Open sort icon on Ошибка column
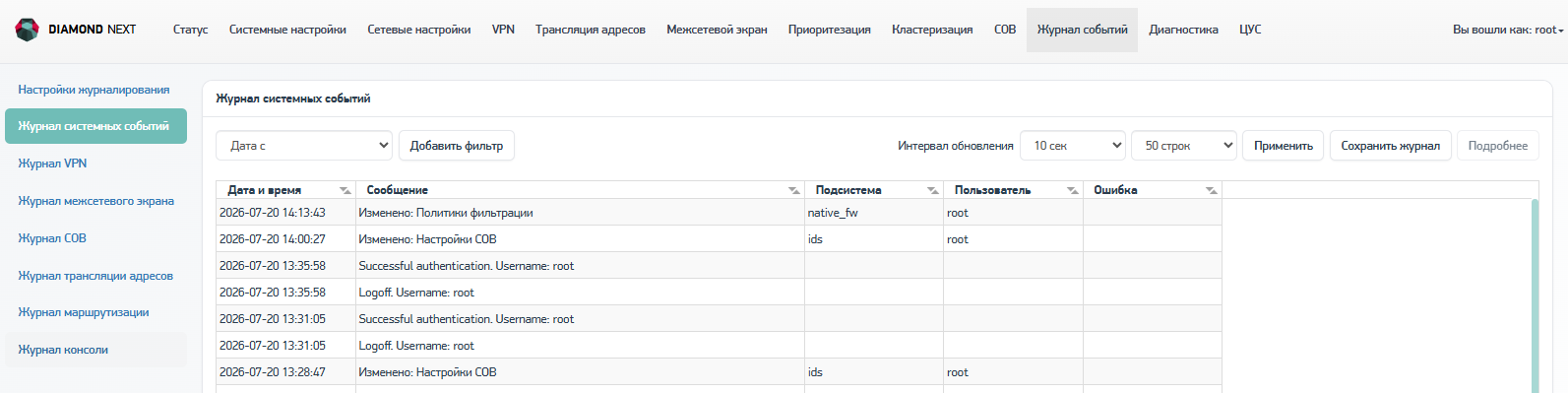The image size is (1568, 393). (x=1212, y=190)
